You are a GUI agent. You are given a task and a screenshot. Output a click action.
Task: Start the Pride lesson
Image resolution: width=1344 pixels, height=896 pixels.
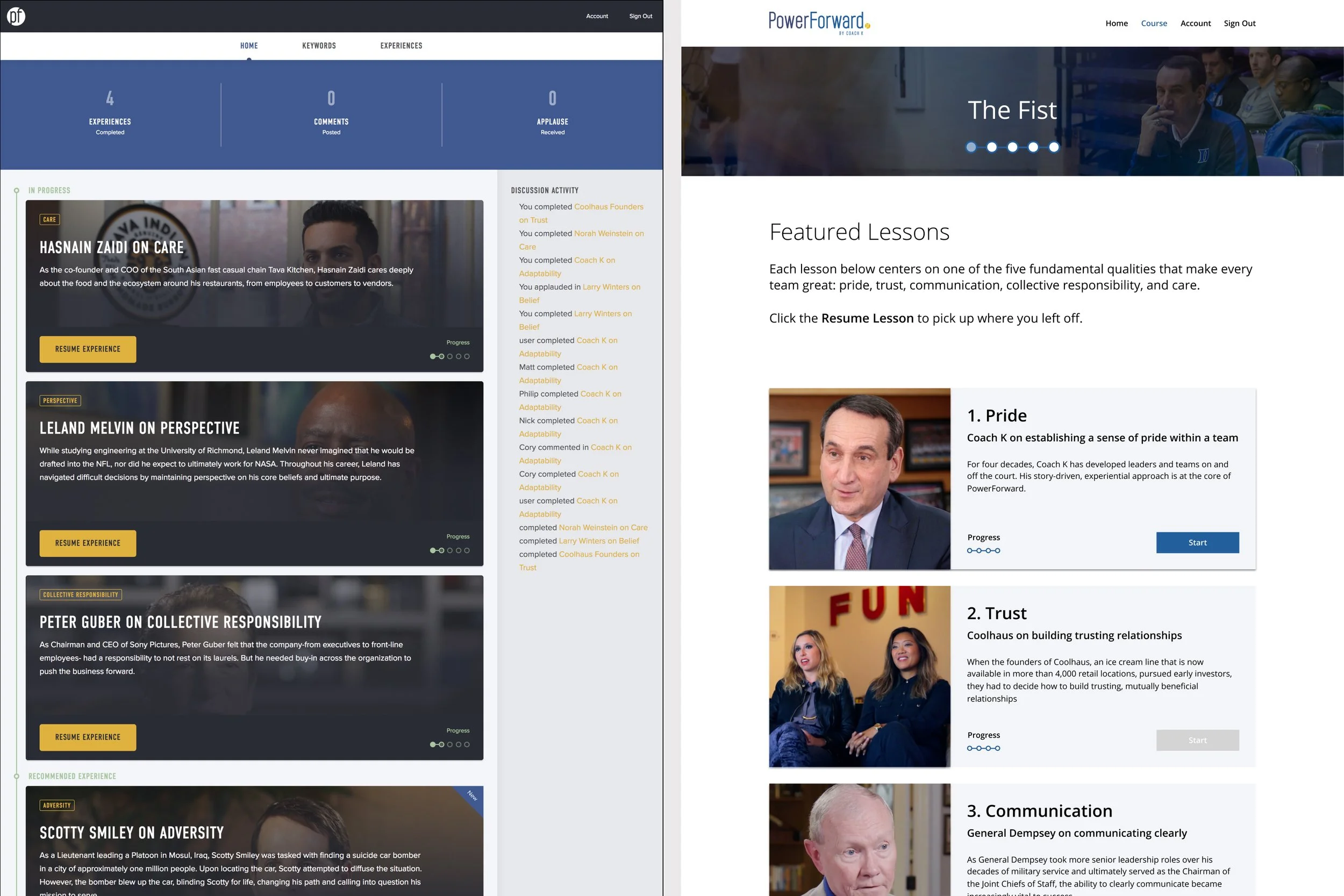[x=1197, y=542]
